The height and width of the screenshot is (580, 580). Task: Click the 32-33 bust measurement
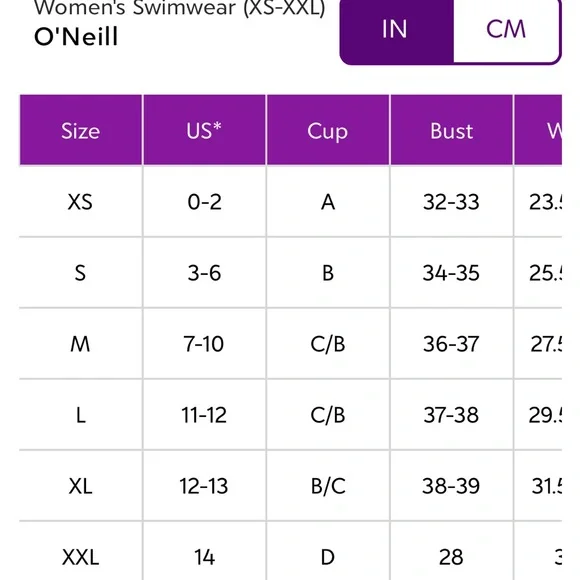coord(451,202)
